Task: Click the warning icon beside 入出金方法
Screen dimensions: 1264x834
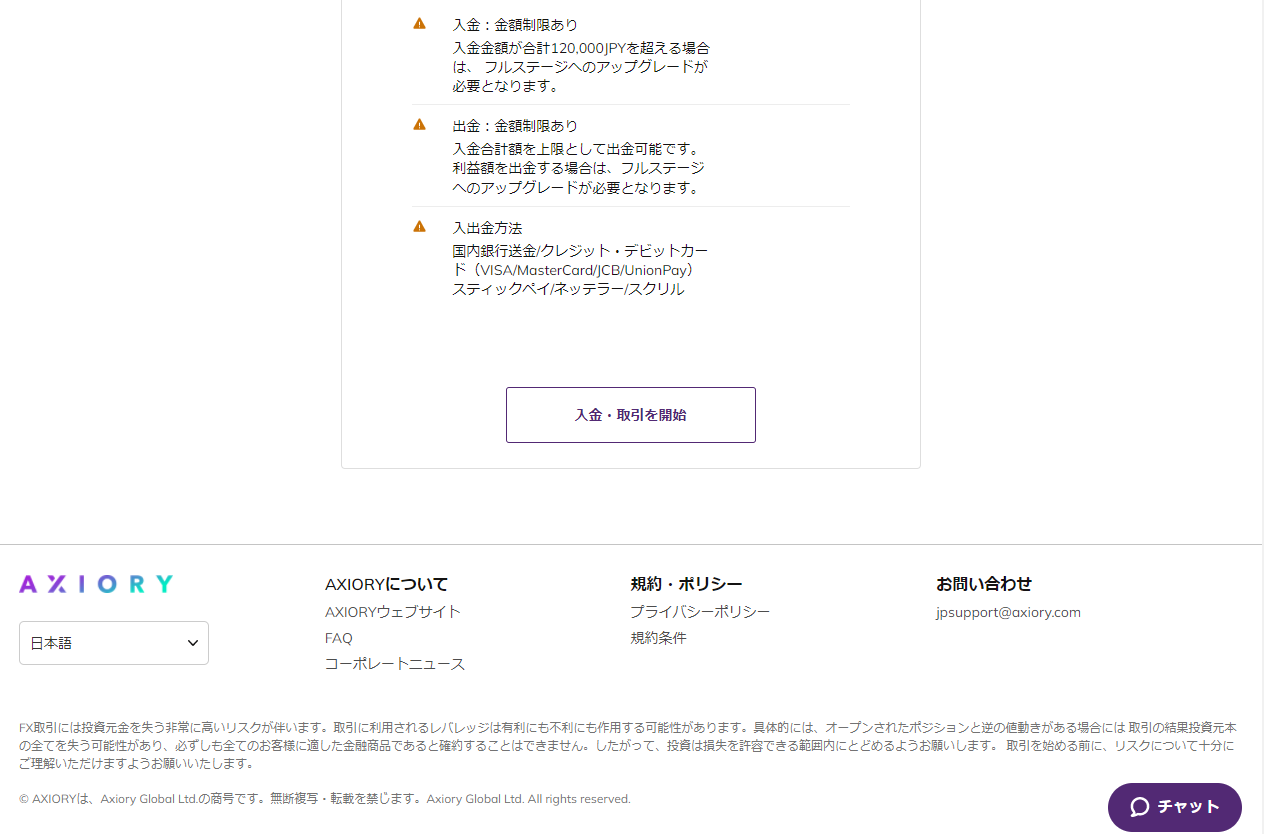Action: coord(420,227)
